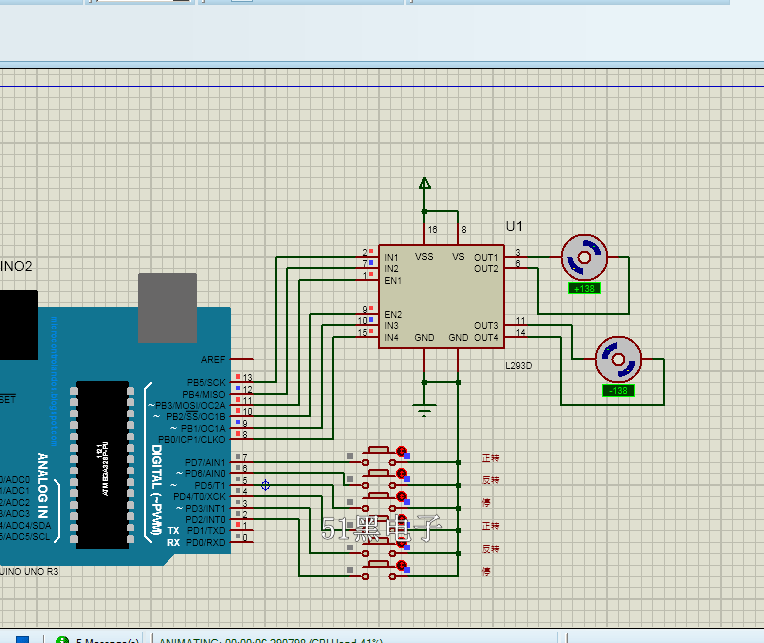Click the gray USB connector on Arduino board
Image resolution: width=764 pixels, height=643 pixels.
coord(167,308)
